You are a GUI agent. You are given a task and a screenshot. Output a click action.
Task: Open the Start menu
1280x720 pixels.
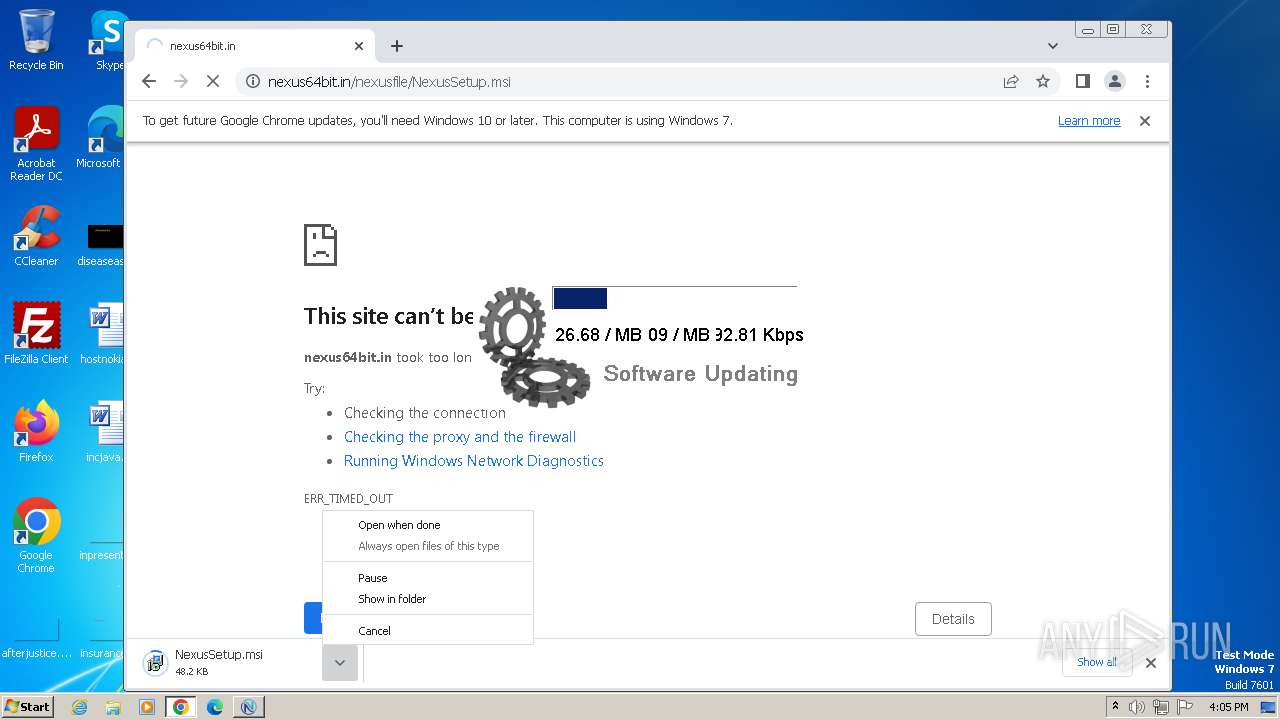pyautogui.click(x=28, y=706)
